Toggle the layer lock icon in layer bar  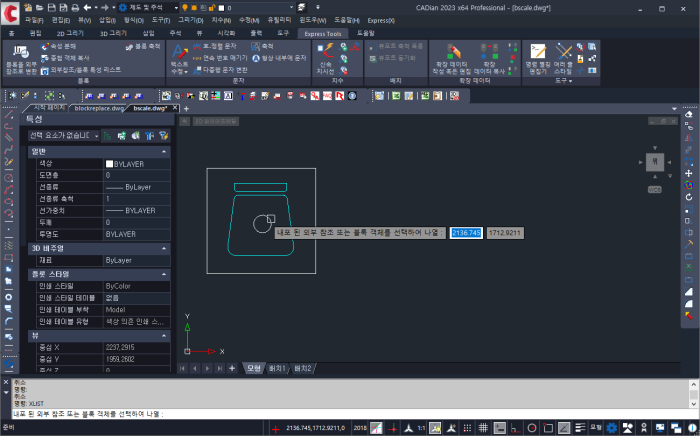coord(212,8)
